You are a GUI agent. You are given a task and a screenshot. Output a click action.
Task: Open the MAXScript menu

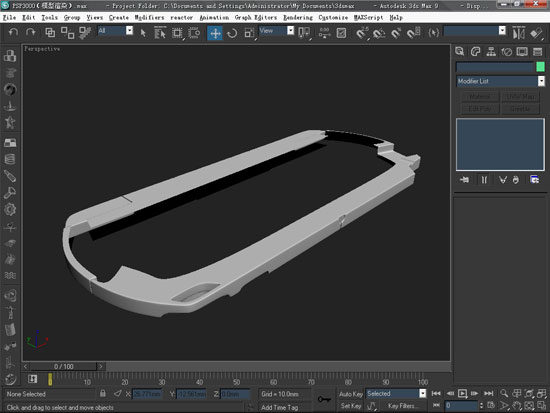[369, 17]
